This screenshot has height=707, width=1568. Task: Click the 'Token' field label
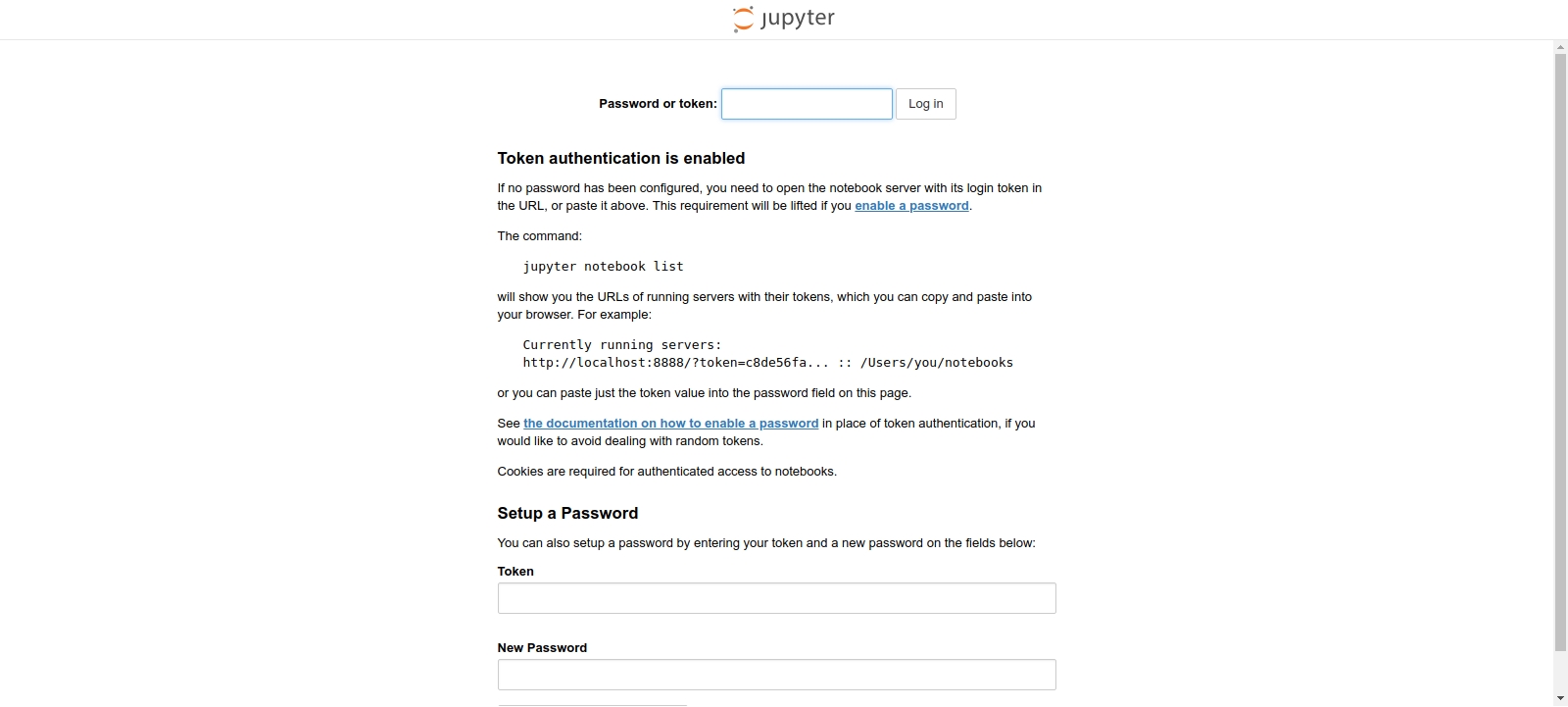(515, 572)
